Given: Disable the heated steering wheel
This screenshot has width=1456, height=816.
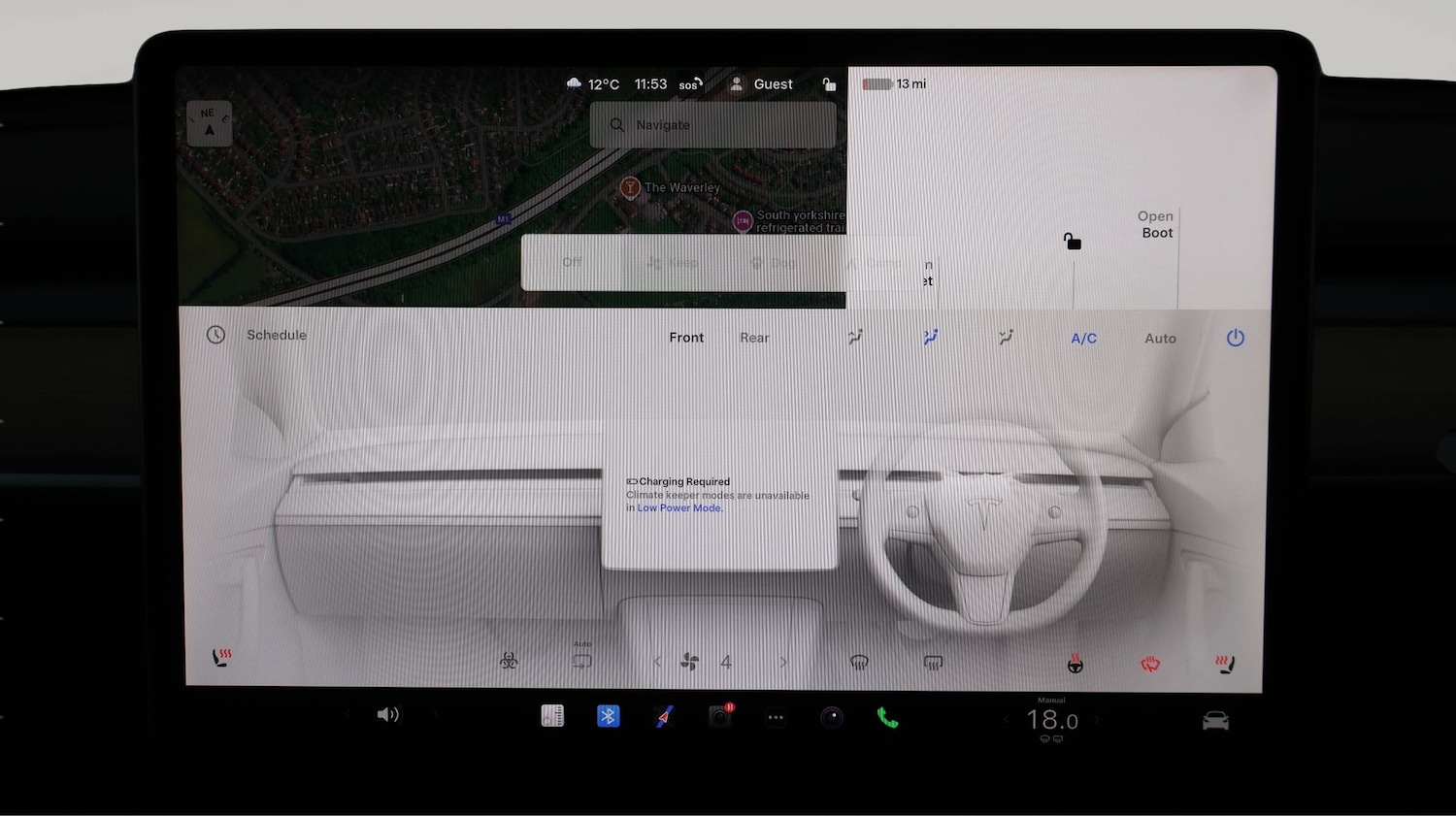Looking at the screenshot, I should coord(1075,663).
